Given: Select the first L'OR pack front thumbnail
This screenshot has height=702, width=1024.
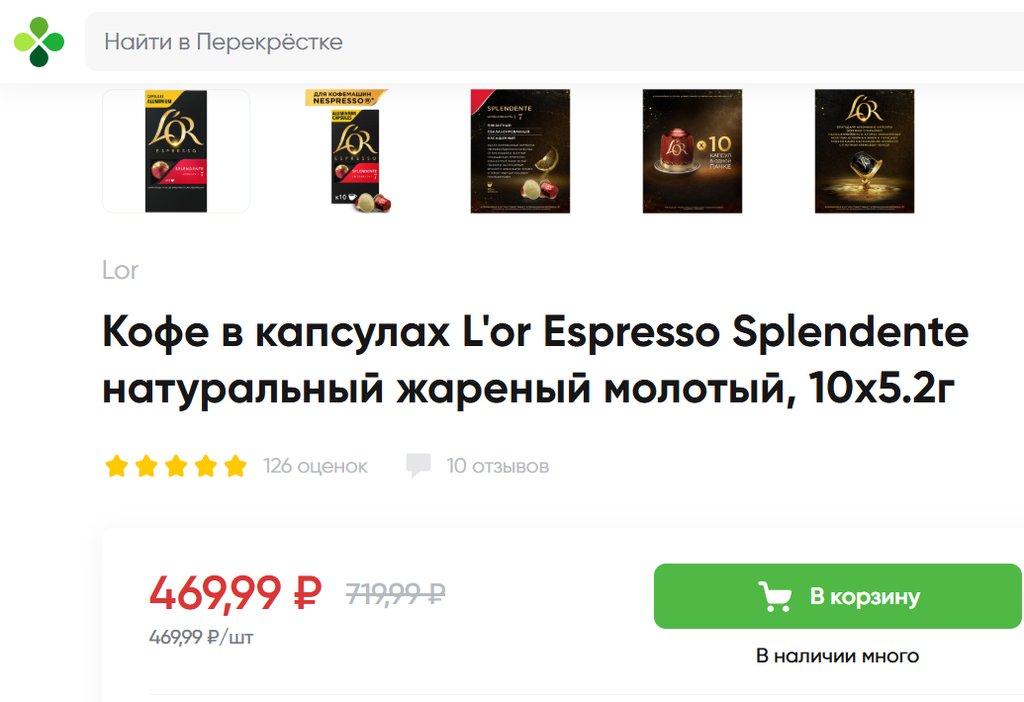Looking at the screenshot, I should (x=176, y=151).
